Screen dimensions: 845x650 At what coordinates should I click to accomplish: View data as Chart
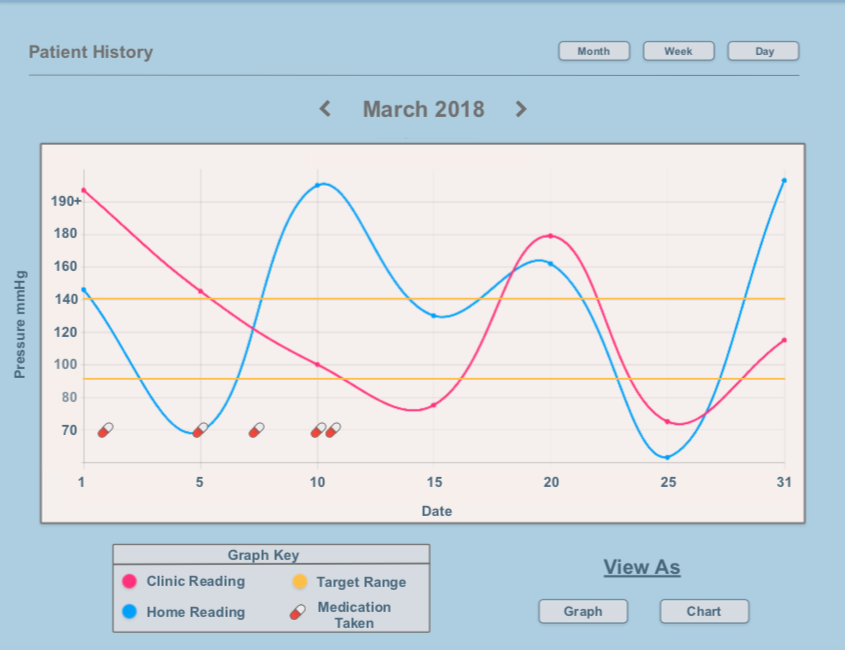(704, 611)
